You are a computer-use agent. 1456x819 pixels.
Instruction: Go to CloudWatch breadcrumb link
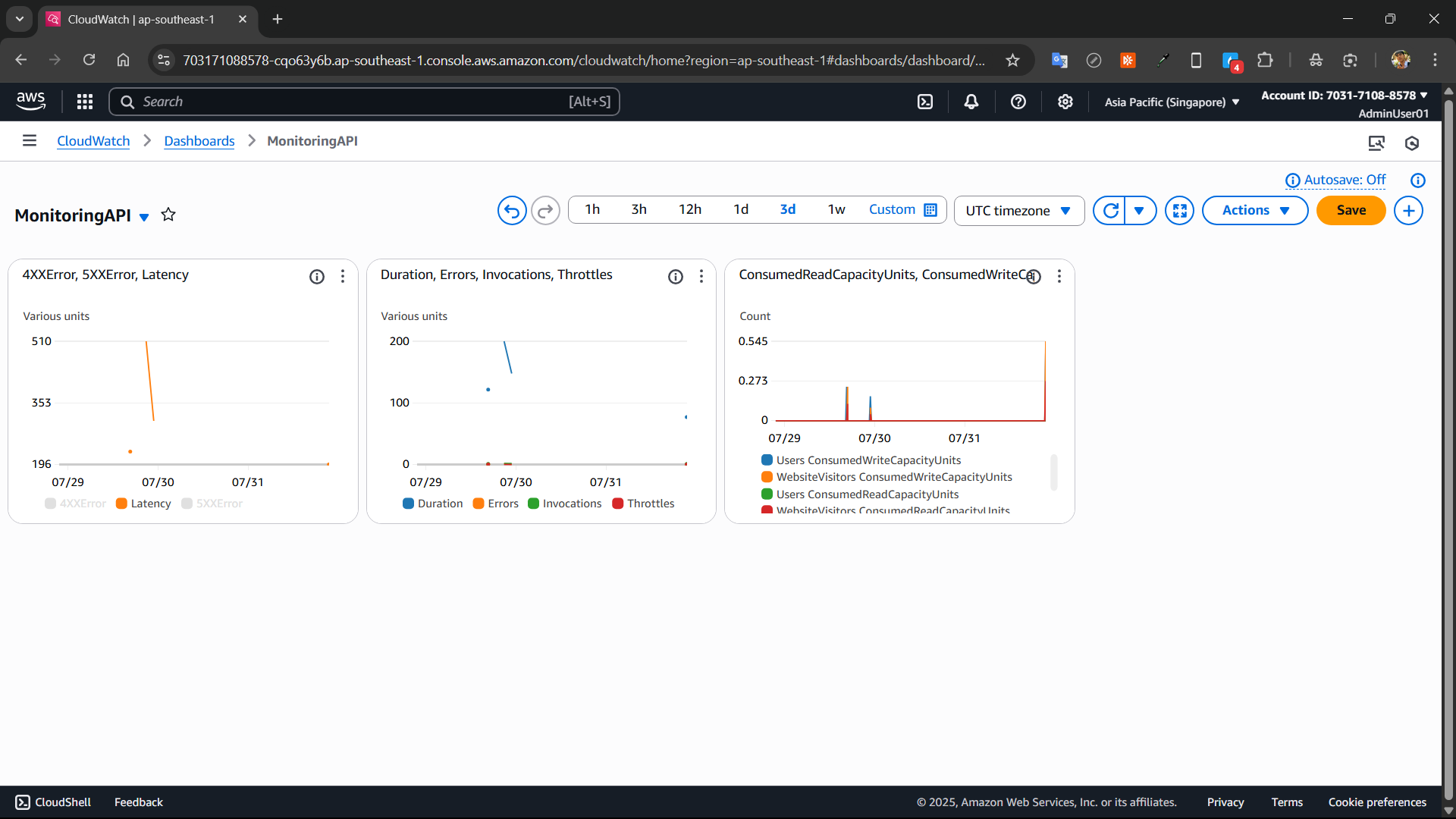(93, 141)
